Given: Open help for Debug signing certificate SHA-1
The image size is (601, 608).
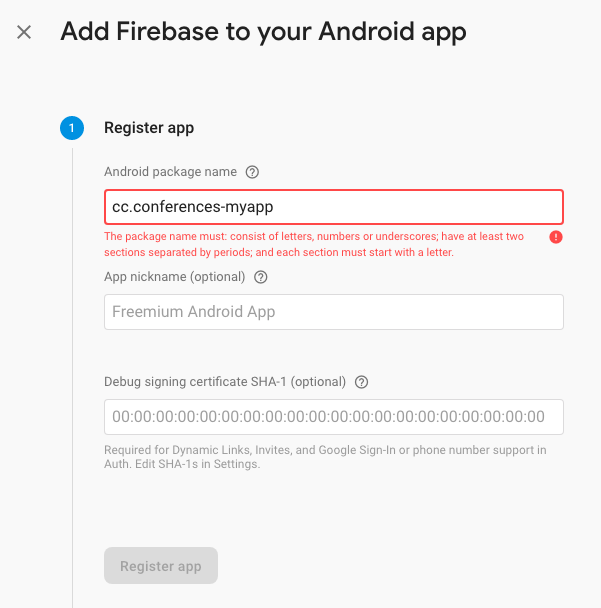Looking at the screenshot, I should (361, 382).
